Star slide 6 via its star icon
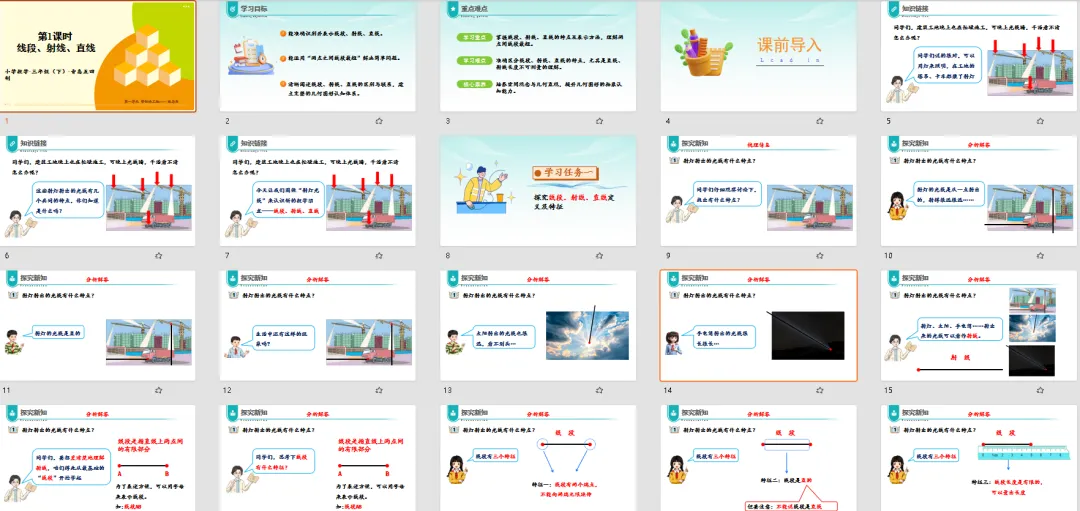The image size is (1080, 511). point(158,256)
